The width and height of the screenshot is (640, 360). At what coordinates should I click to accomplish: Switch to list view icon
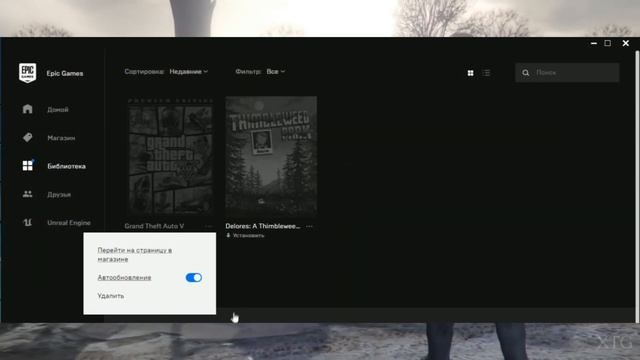coord(486,73)
